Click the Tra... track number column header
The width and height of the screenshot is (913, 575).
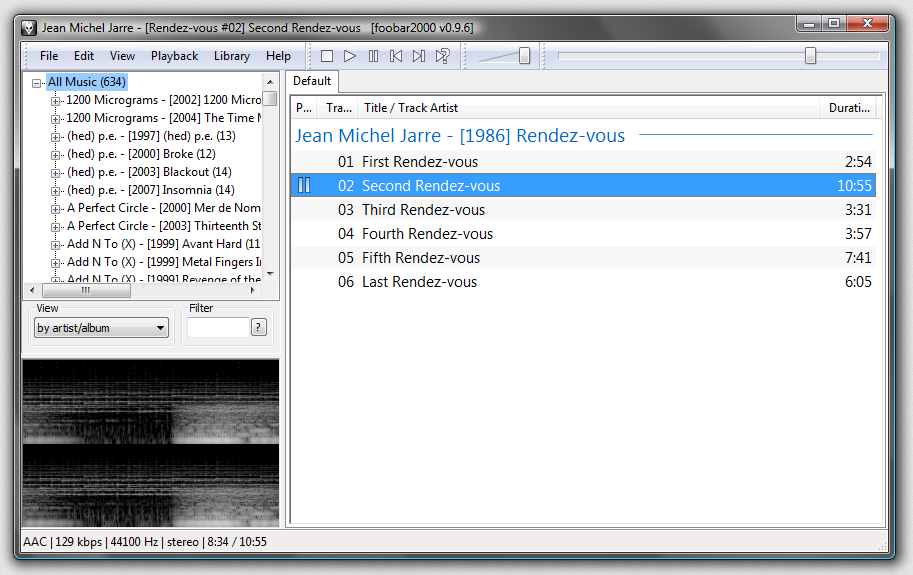338,108
